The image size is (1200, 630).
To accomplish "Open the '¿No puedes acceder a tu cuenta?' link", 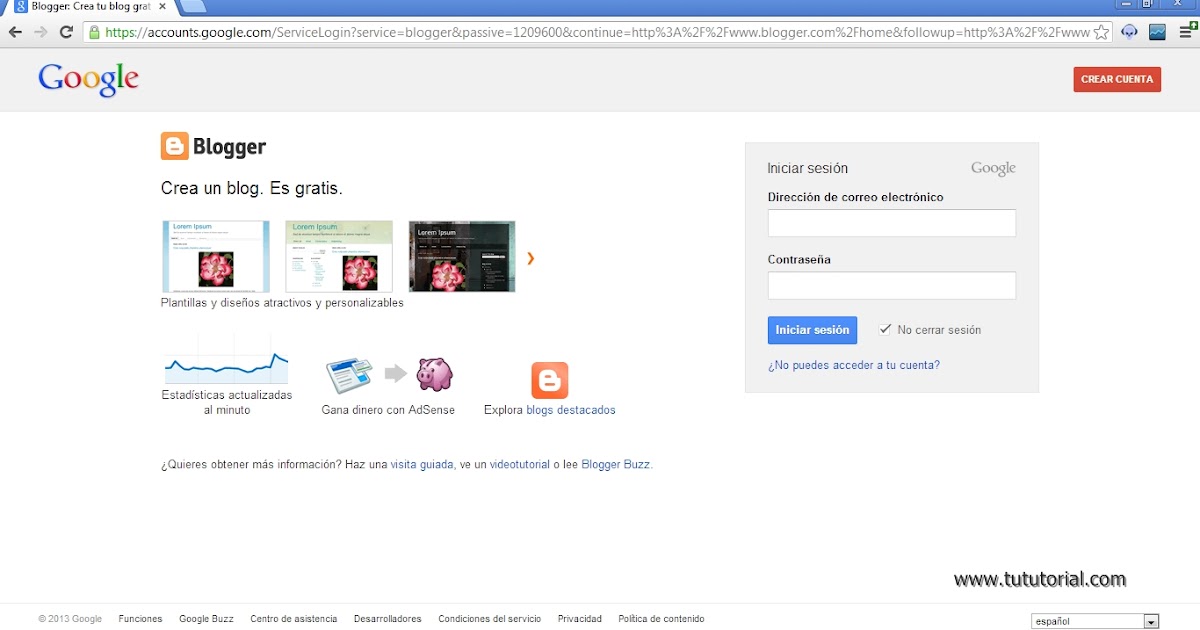I will 855,365.
